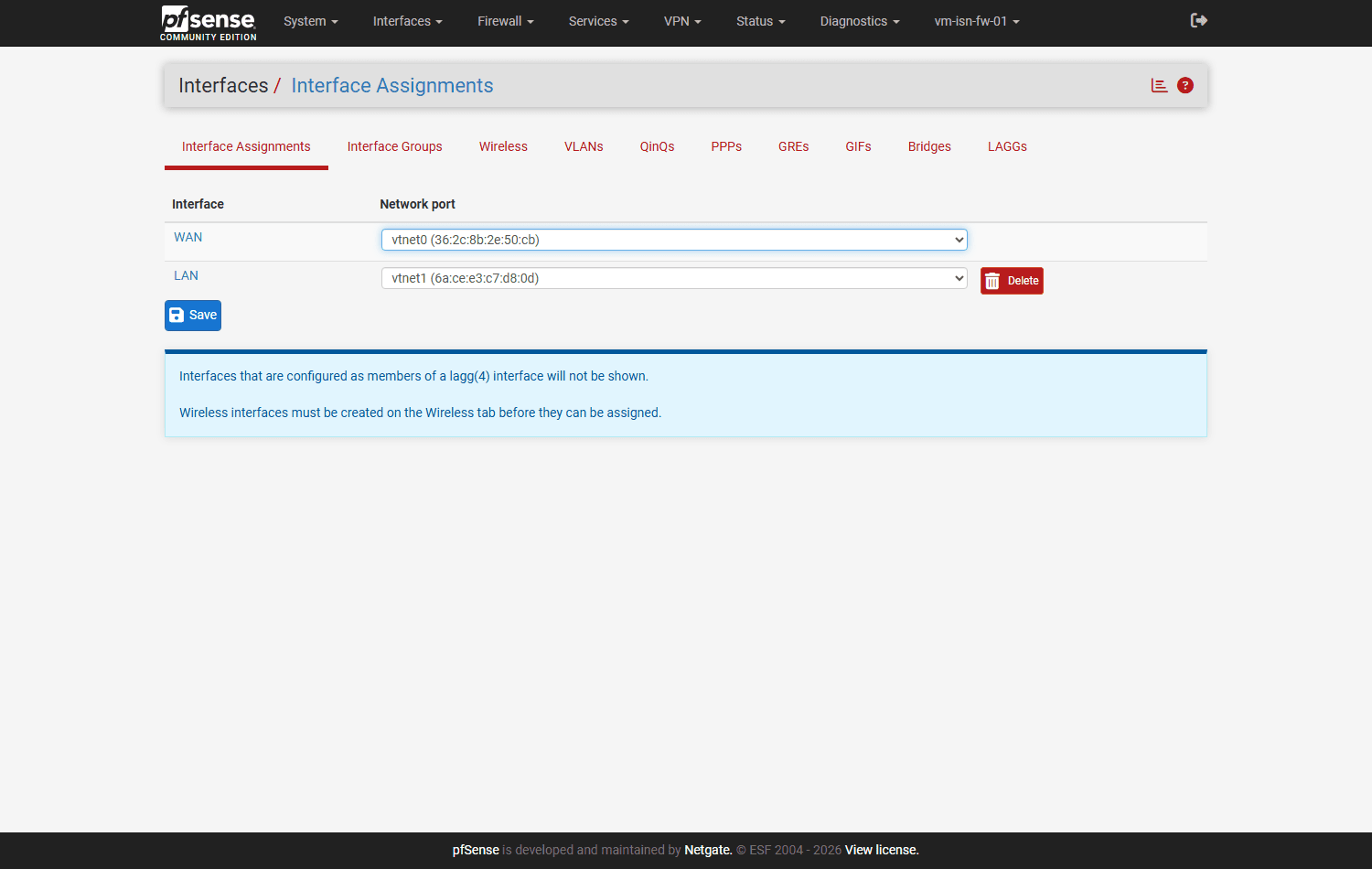1372x869 pixels.
Task: Open the Netgate link in the footer
Action: (708, 850)
